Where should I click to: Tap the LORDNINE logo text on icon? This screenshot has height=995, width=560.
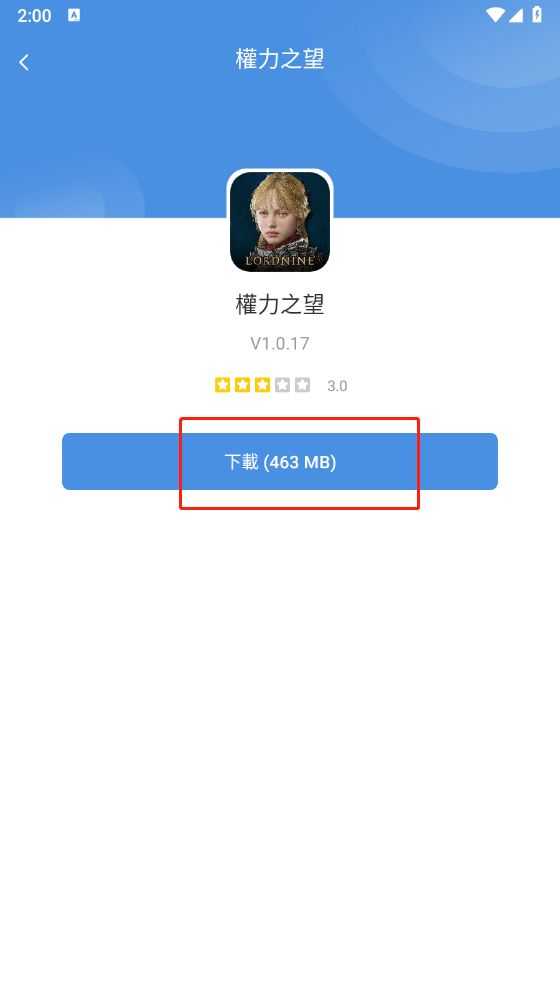pyautogui.click(x=280, y=260)
